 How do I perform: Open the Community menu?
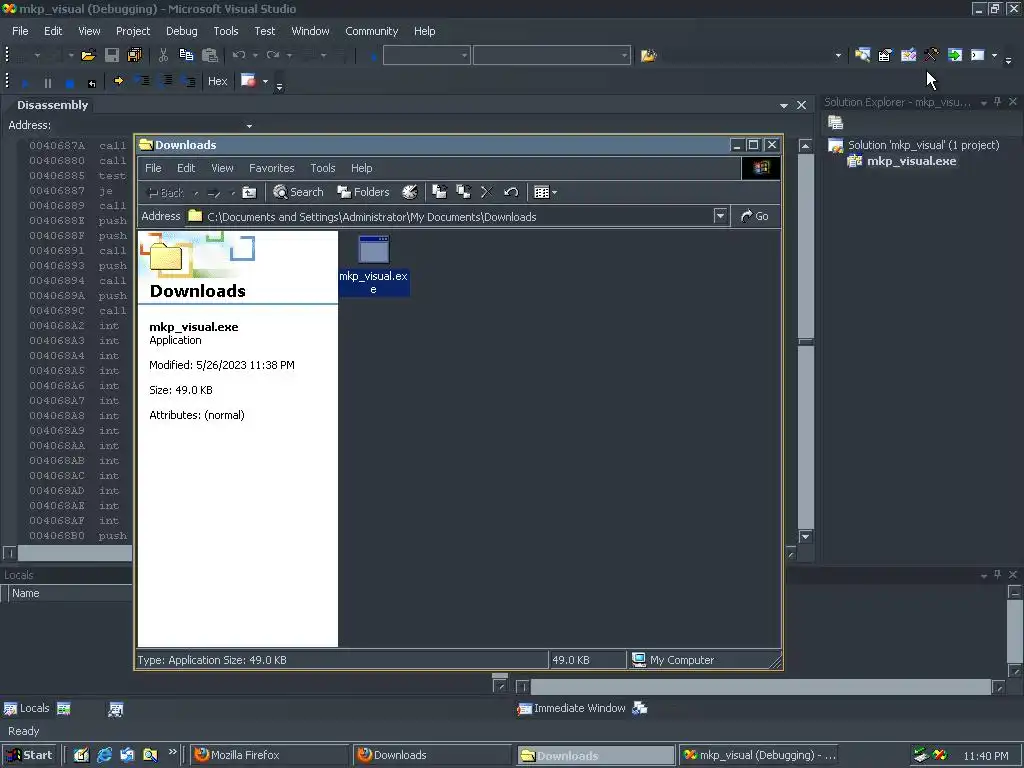372,31
